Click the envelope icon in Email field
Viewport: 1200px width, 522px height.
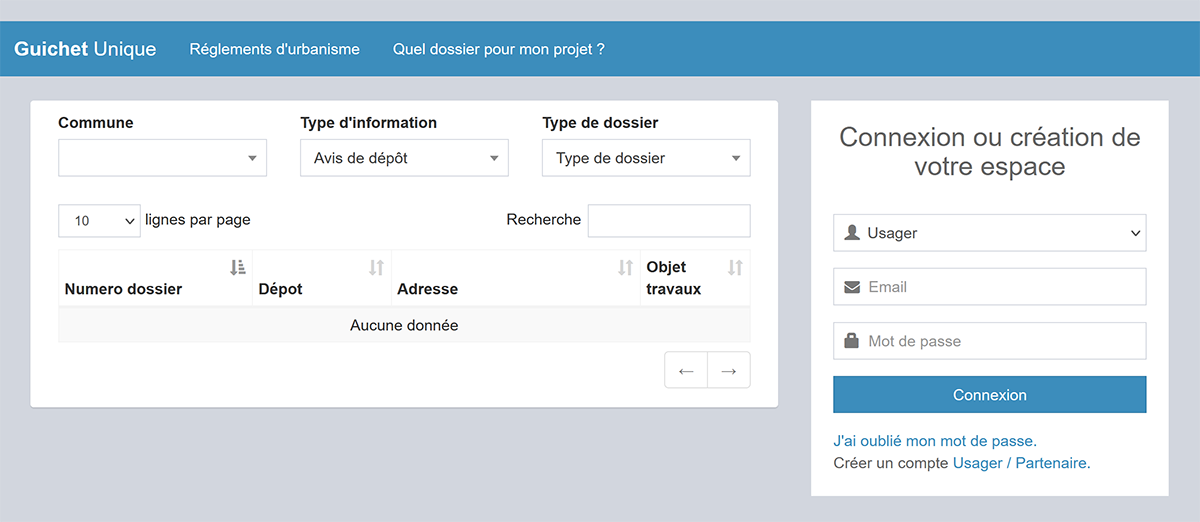coord(852,287)
